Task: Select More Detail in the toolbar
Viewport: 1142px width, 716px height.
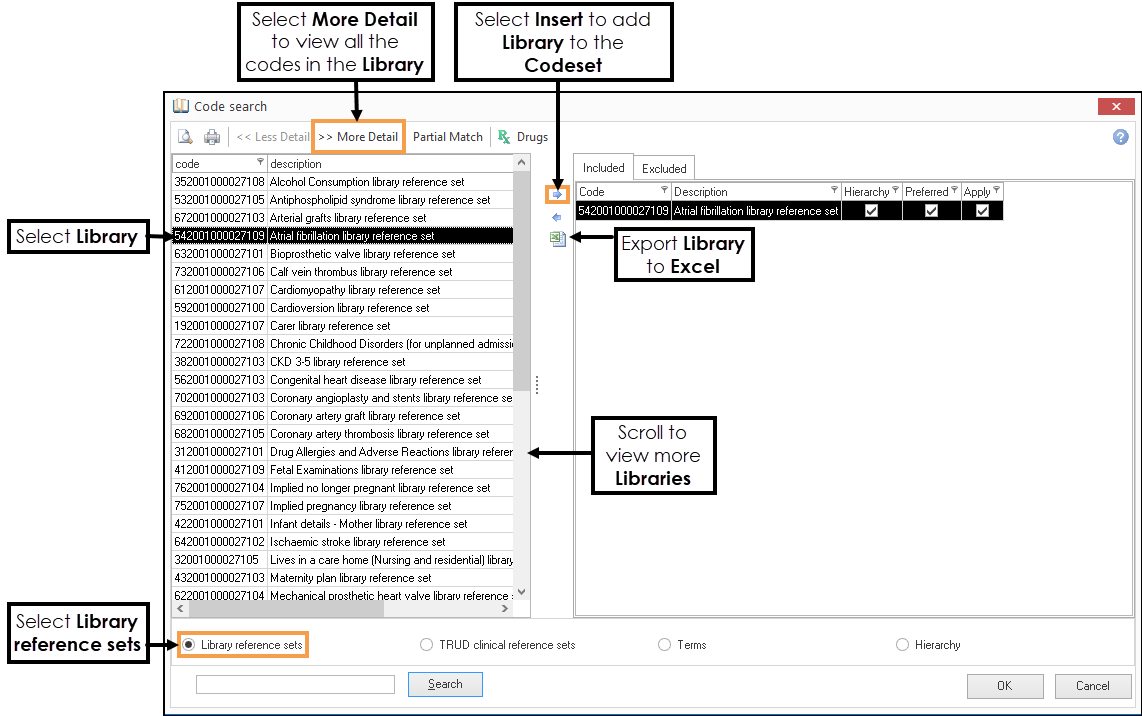Action: [x=358, y=137]
